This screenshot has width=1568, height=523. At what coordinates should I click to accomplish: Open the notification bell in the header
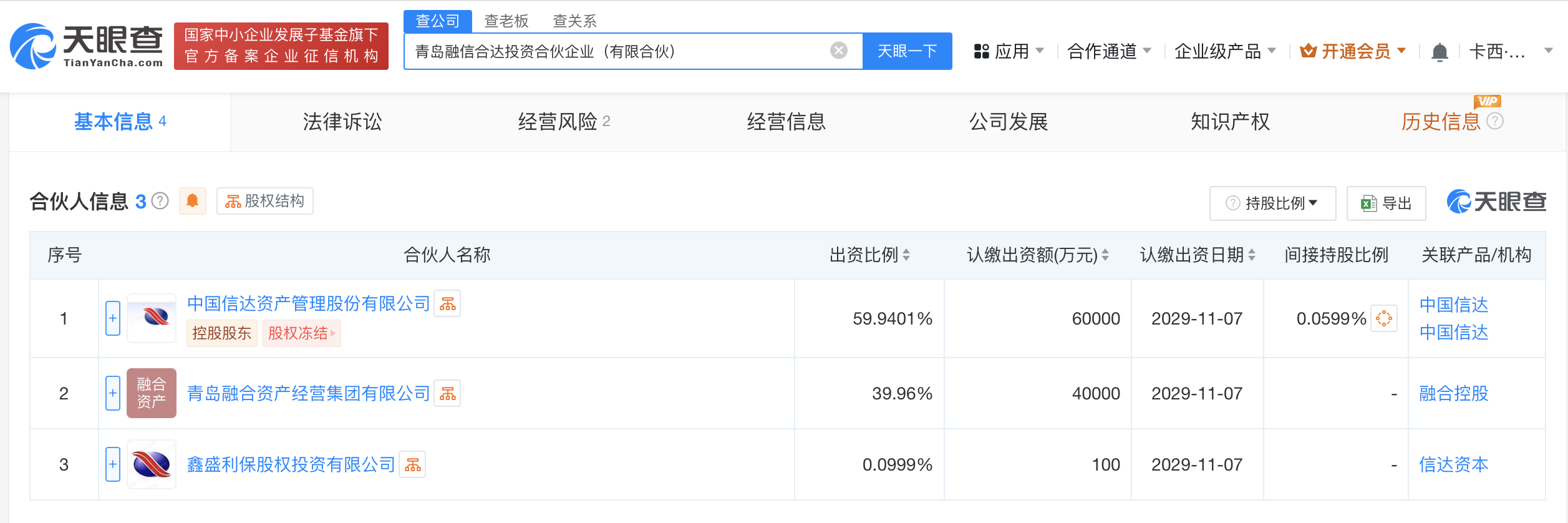tap(1440, 51)
